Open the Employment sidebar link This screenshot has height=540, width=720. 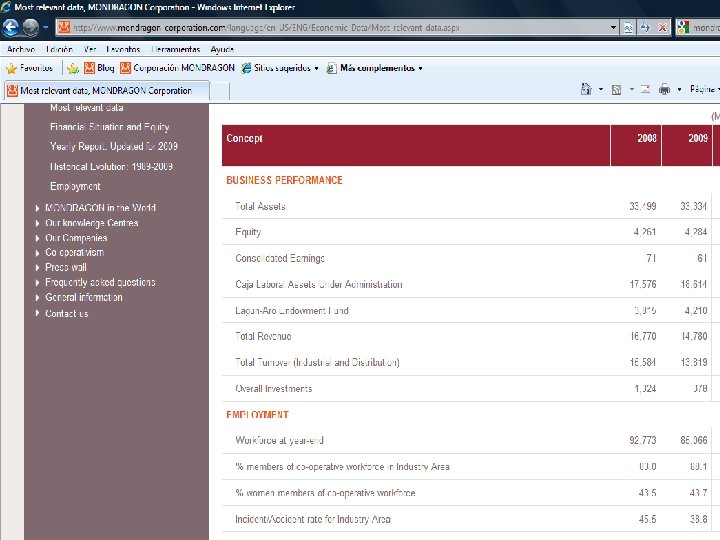click(x=75, y=186)
